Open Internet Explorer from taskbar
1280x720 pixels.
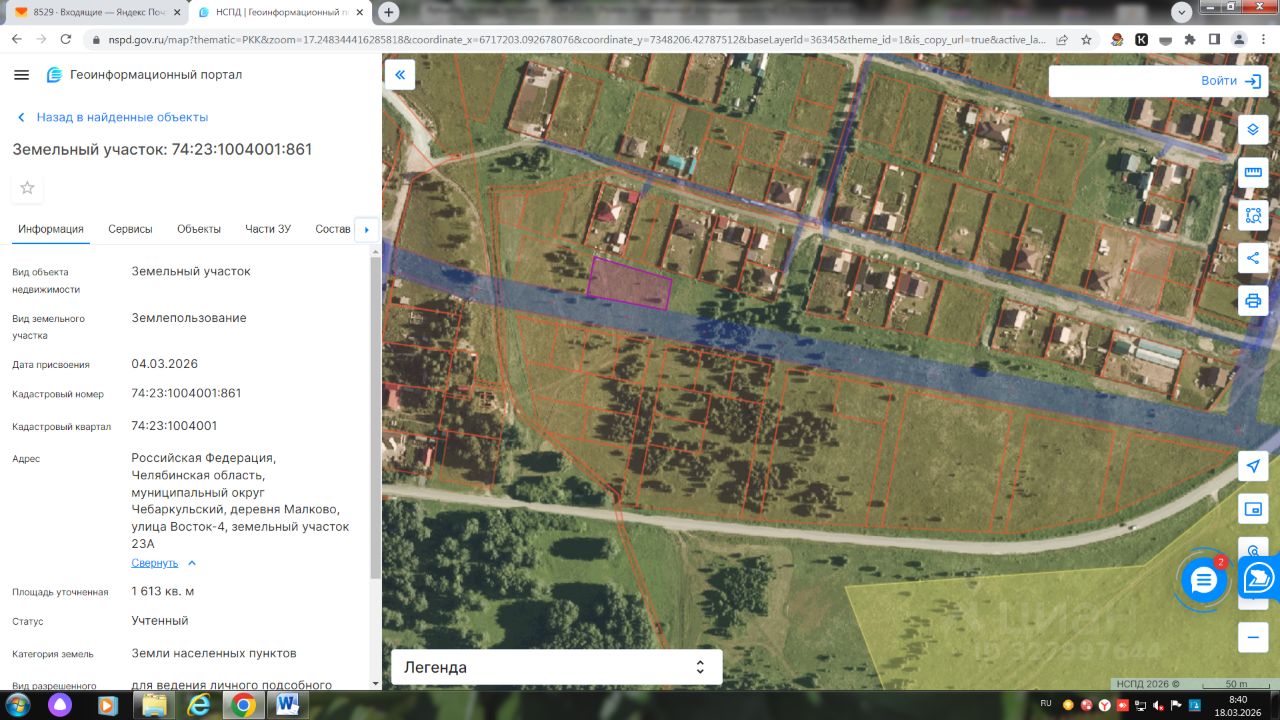(x=199, y=705)
